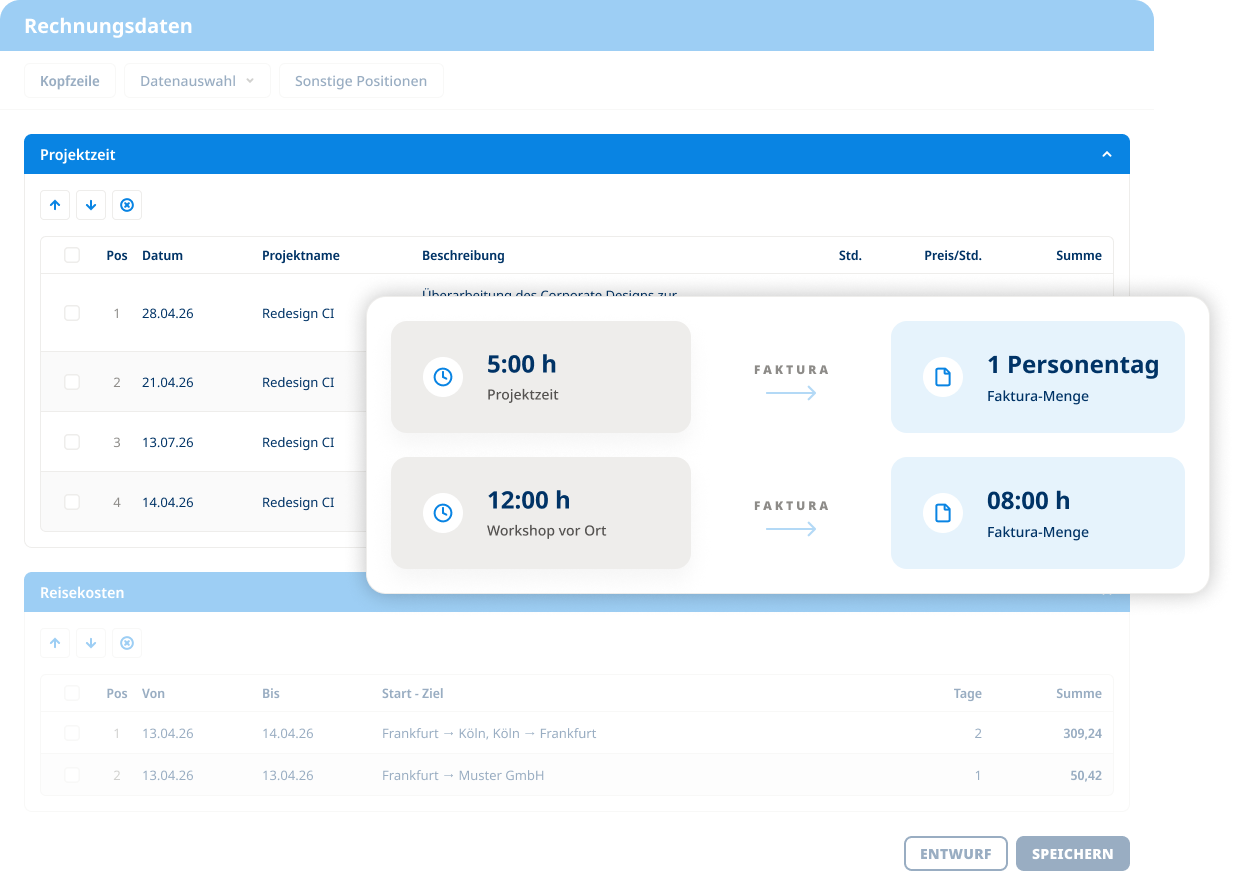
Task: Click date 21.04.26 in row 2
Action: pyautogui.click(x=168, y=382)
